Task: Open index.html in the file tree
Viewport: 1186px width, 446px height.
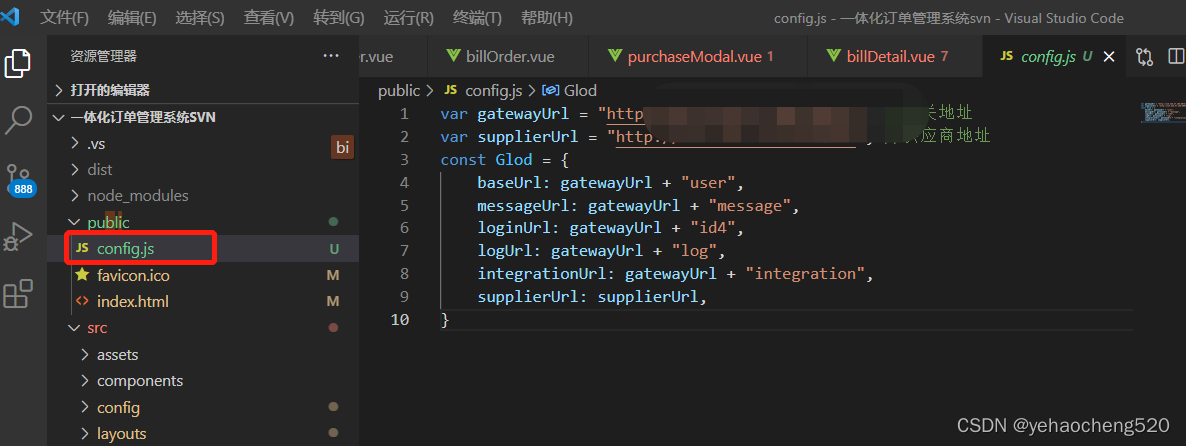Action: [x=203, y=302]
